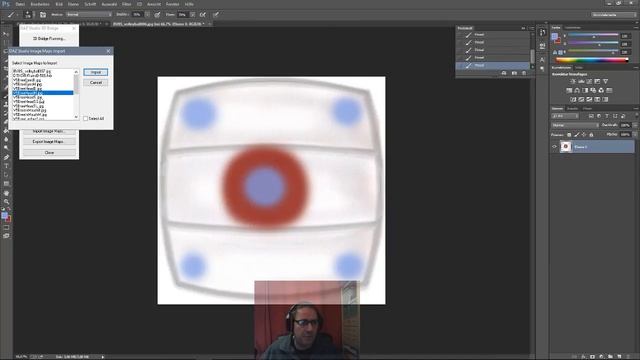Click the Close button in the Bridge window
Viewport: 640px width, 360px height.
pos(49,153)
